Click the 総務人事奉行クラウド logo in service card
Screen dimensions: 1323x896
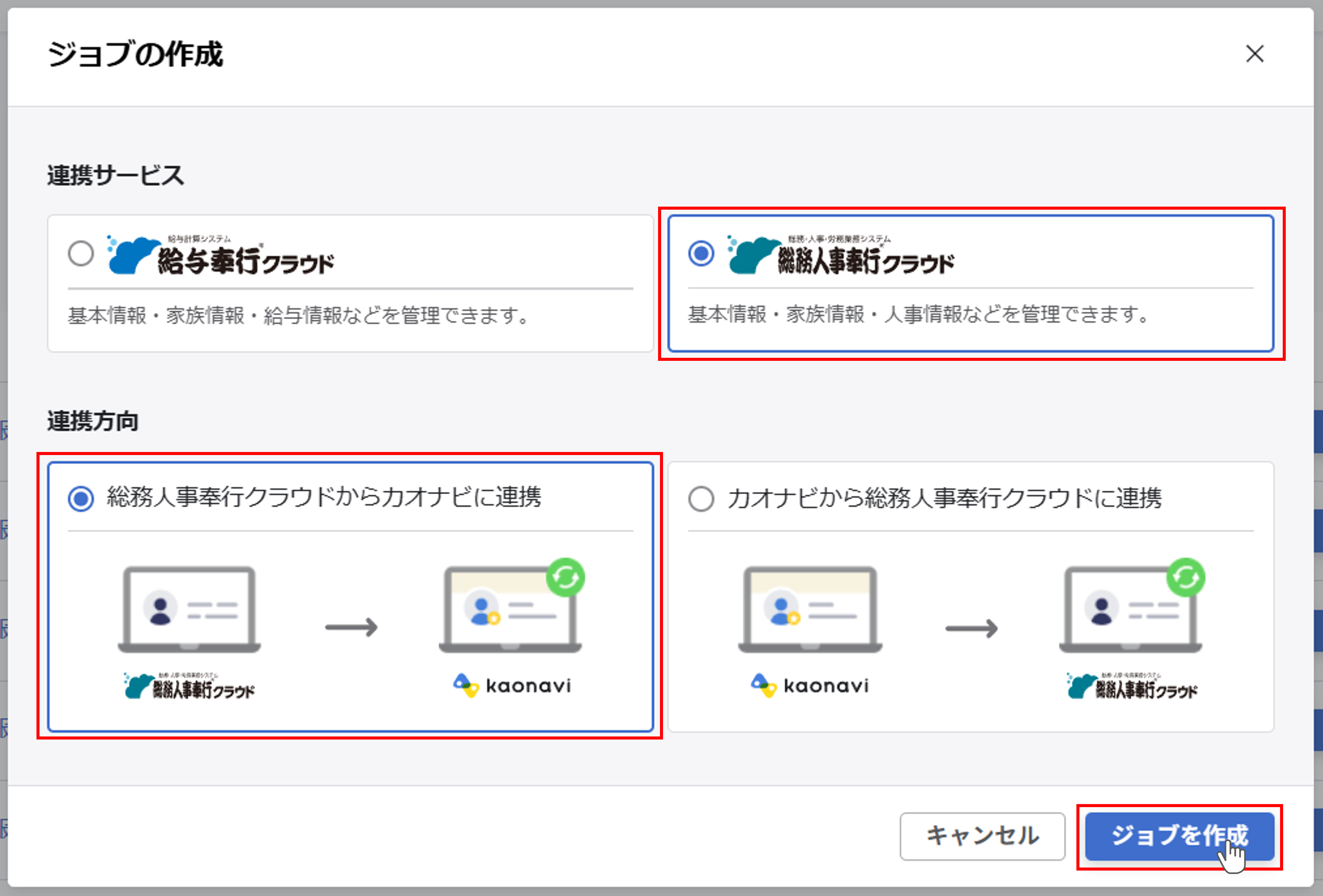(x=841, y=255)
